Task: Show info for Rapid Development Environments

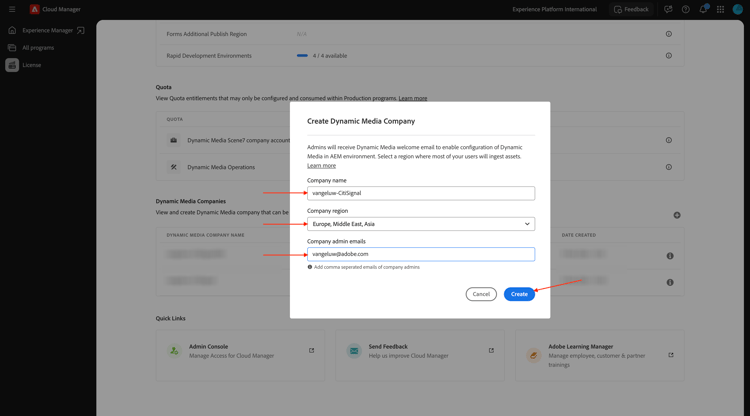Action: pyautogui.click(x=669, y=55)
